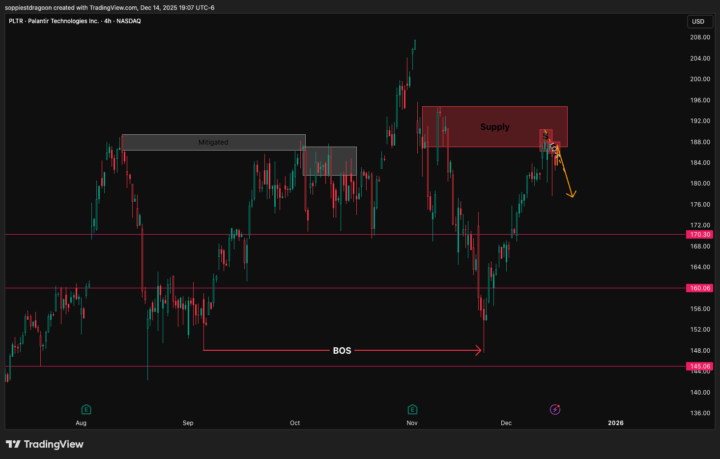Click the 168.00 price axis label
This screenshot has height=459, width=720.
point(700,246)
